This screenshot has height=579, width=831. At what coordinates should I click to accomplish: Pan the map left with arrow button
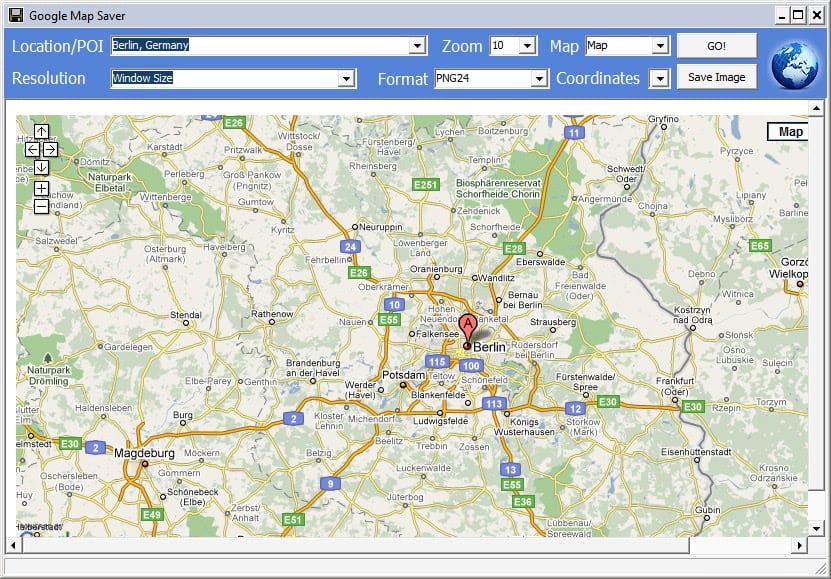(x=32, y=149)
